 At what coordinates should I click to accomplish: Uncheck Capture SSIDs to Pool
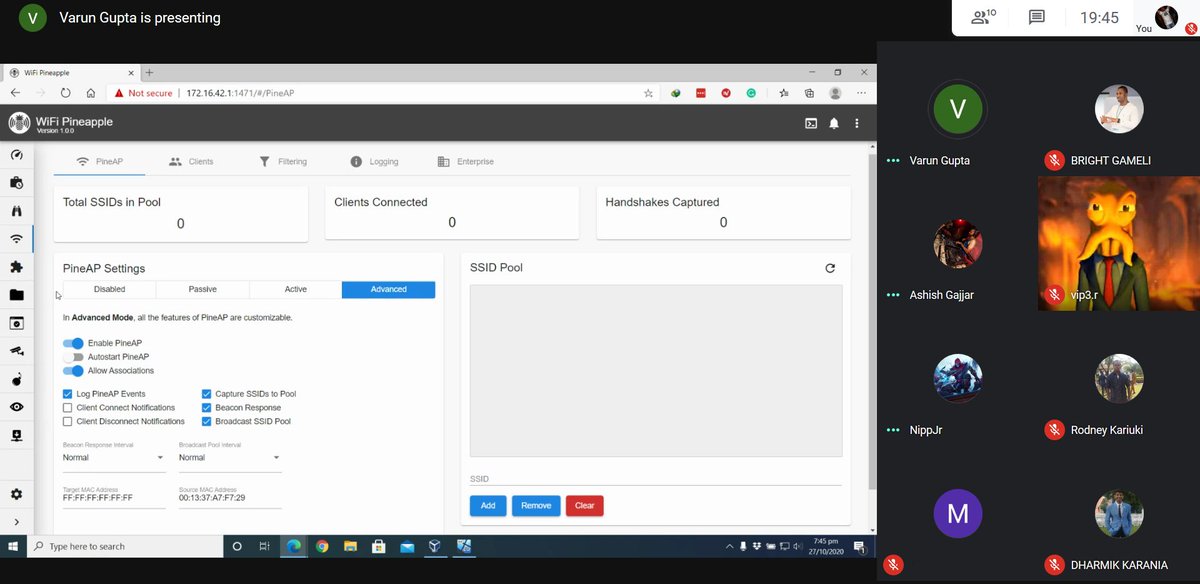206,394
